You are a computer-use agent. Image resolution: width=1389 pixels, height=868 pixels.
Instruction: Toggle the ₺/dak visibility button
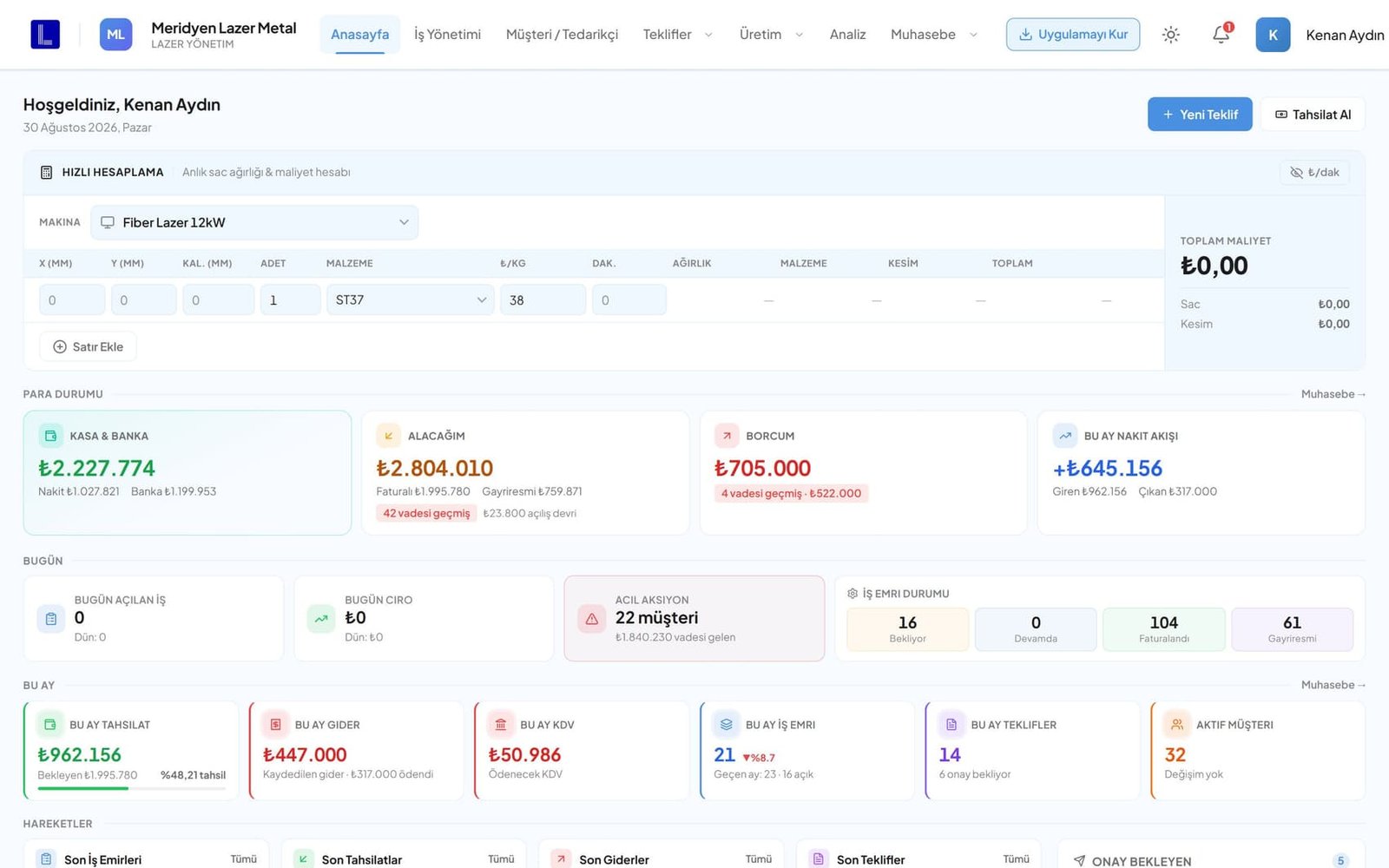(x=1314, y=172)
